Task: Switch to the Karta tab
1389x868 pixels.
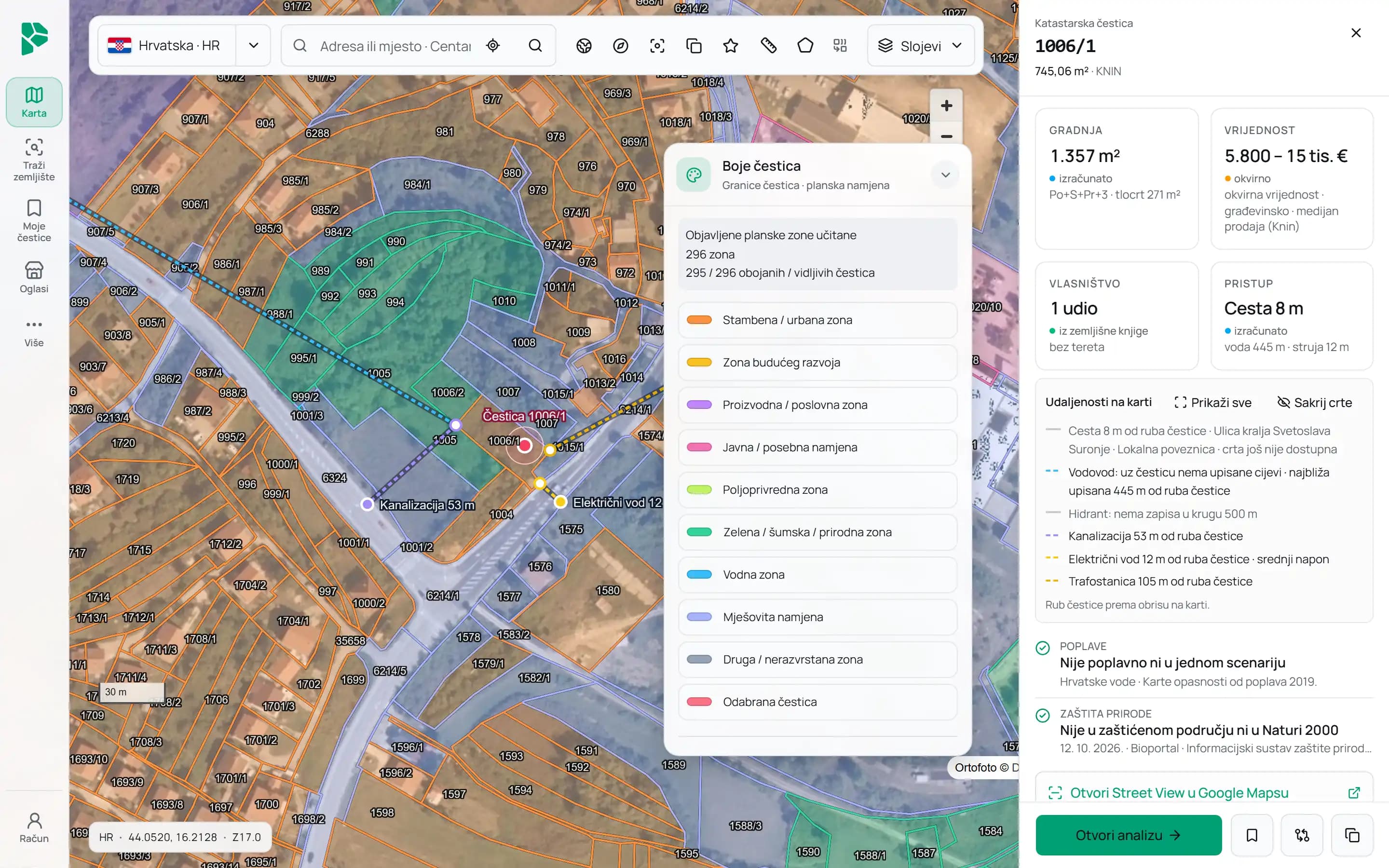Action: tap(34, 102)
